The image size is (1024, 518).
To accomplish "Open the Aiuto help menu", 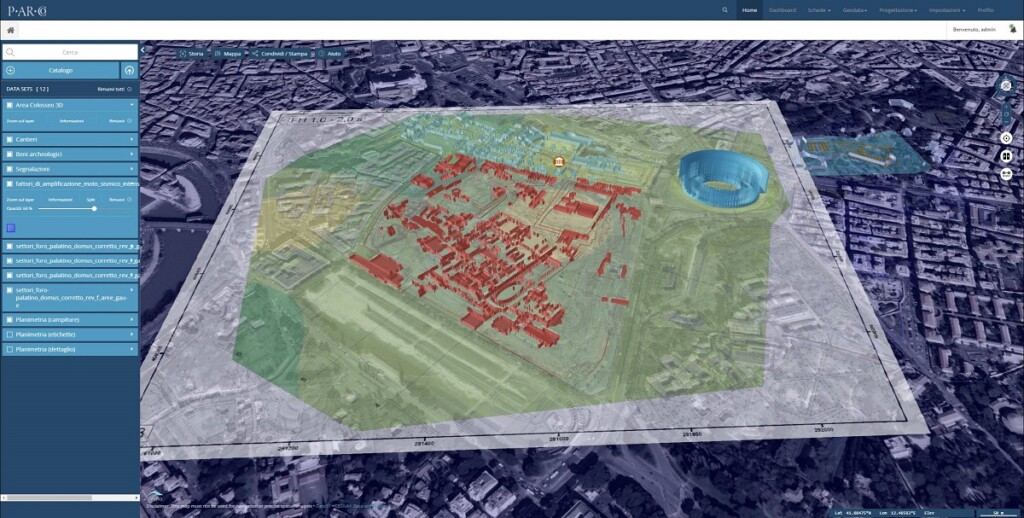I will (x=330, y=54).
